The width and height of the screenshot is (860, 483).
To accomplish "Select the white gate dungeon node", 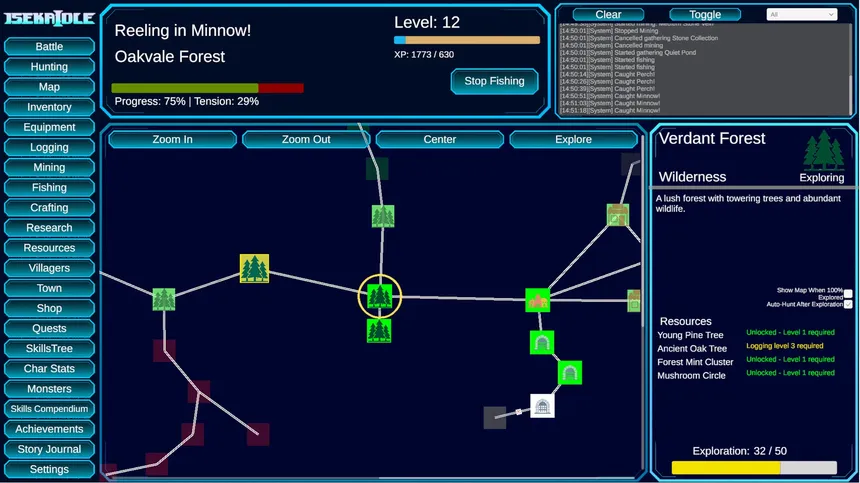I will pyautogui.click(x=542, y=405).
